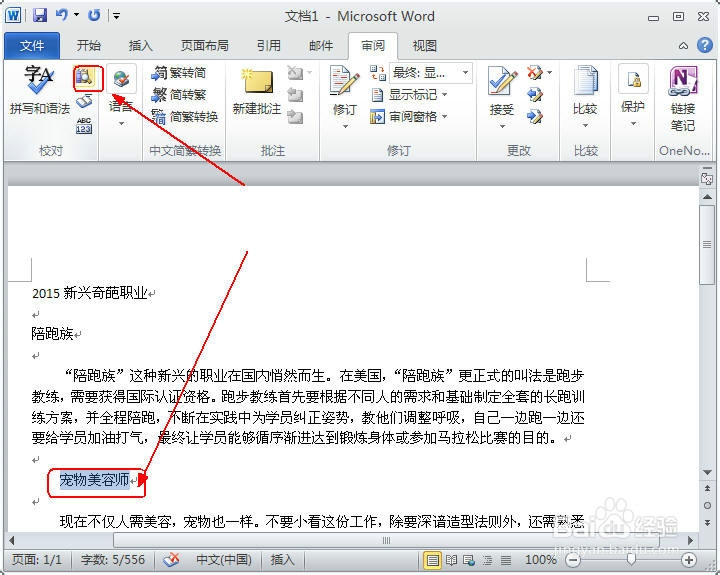Expand the 接受 dropdown arrow
Screen dimensions: 720x575
pos(502,125)
